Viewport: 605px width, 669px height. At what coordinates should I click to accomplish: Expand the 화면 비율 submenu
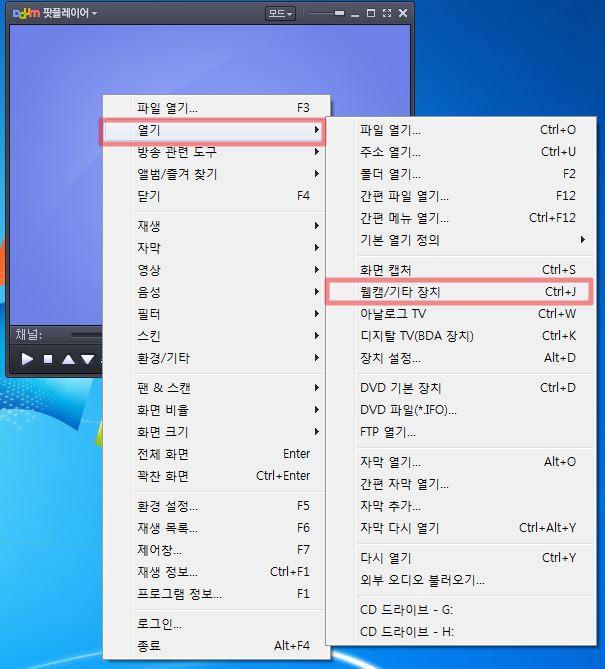(216, 410)
